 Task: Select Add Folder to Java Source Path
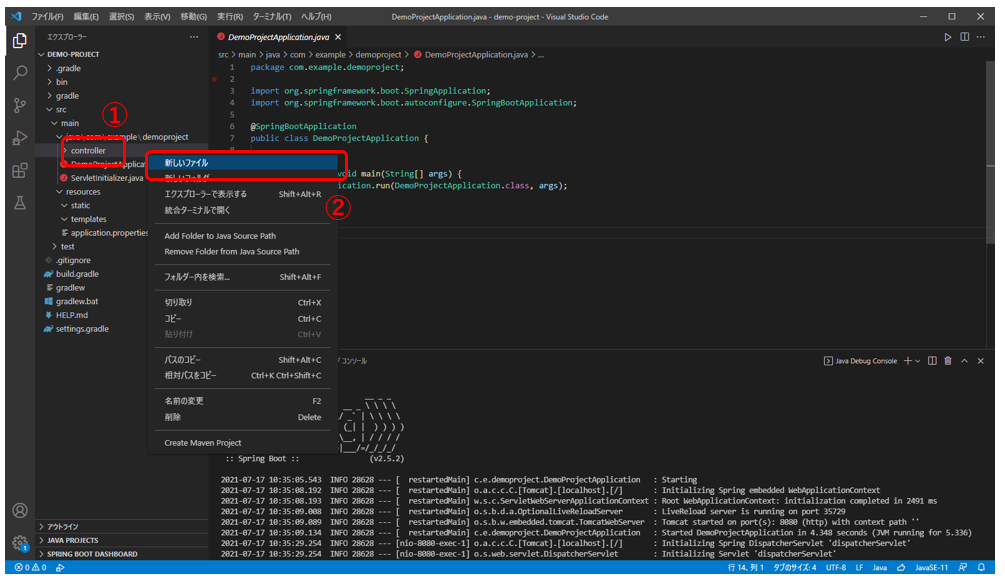point(242,236)
